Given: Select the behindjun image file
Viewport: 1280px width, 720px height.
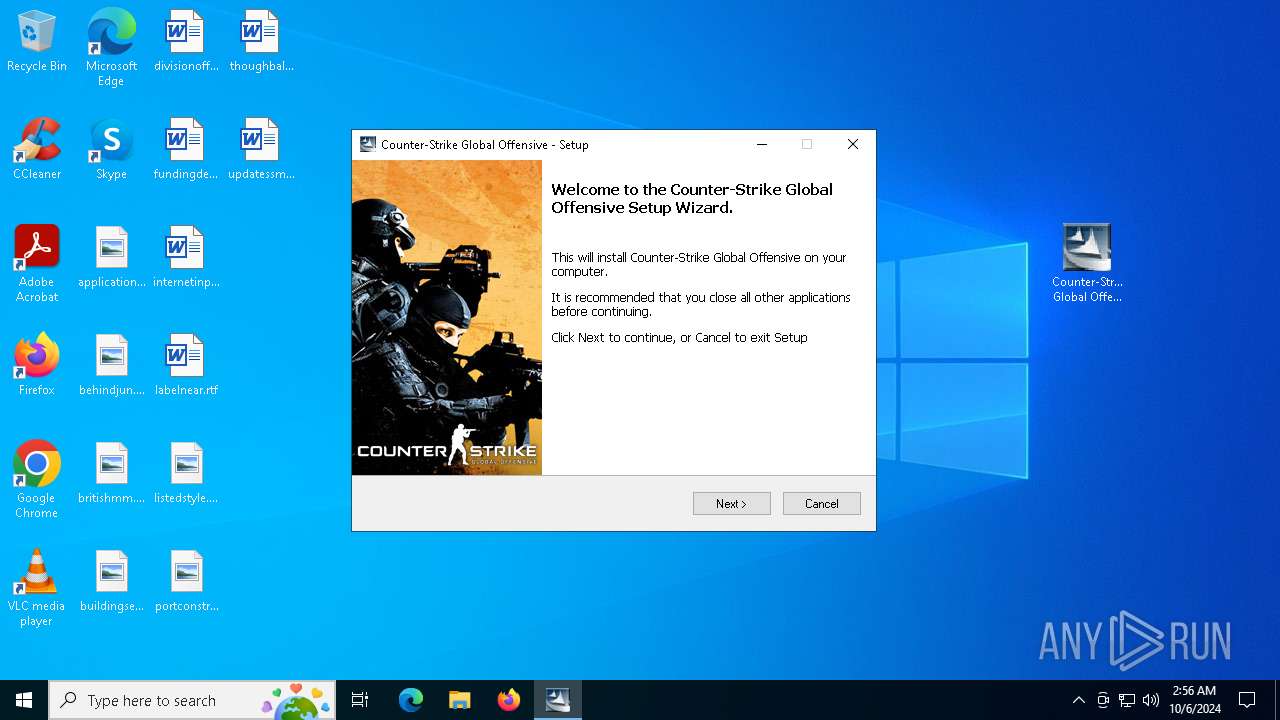Looking at the screenshot, I should pos(112,366).
